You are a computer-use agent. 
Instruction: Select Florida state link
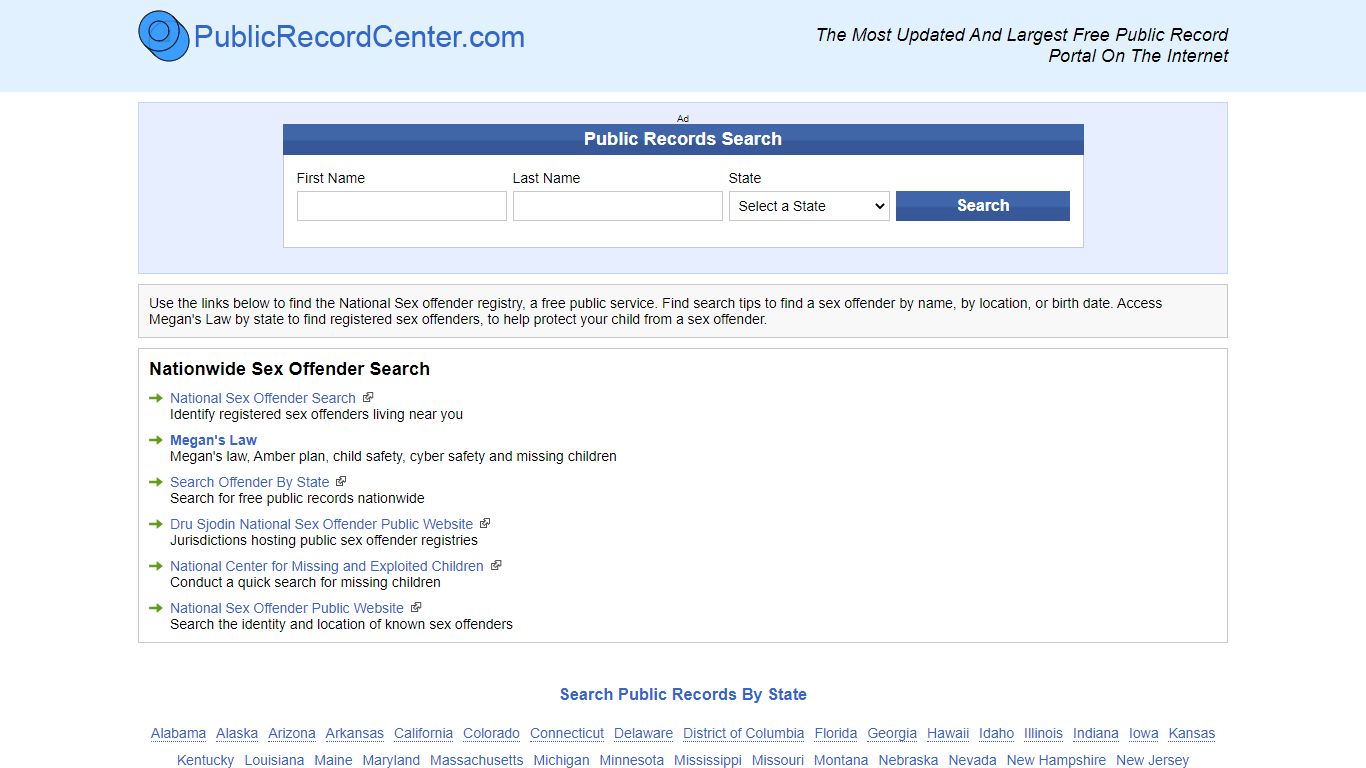[x=836, y=733]
